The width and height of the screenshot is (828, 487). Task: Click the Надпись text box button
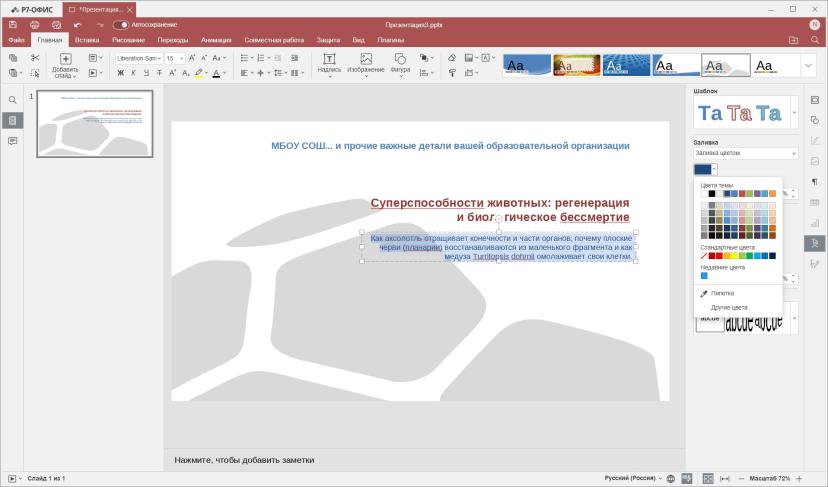pos(329,65)
